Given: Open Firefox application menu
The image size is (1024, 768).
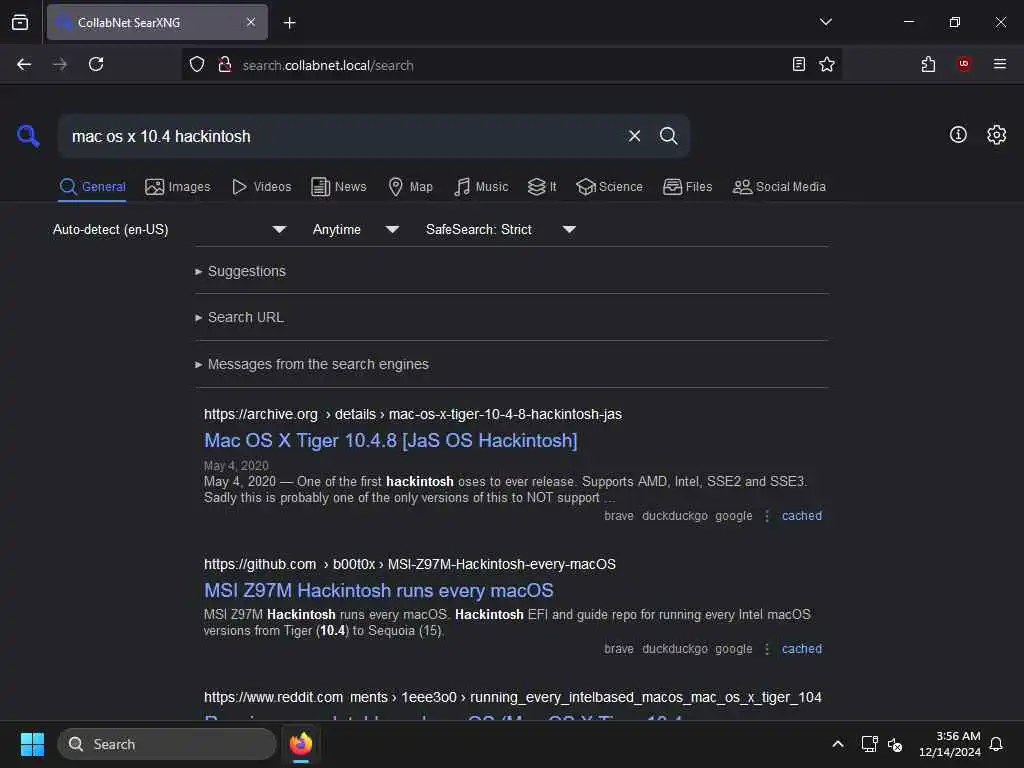Looking at the screenshot, I should [x=1000, y=64].
